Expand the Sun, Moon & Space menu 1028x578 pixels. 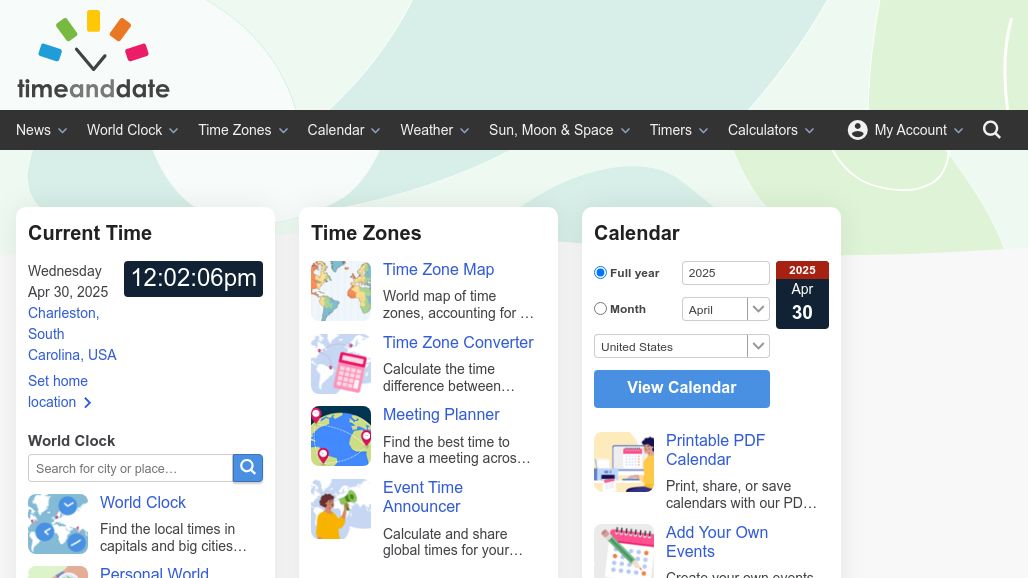pyautogui.click(x=559, y=130)
